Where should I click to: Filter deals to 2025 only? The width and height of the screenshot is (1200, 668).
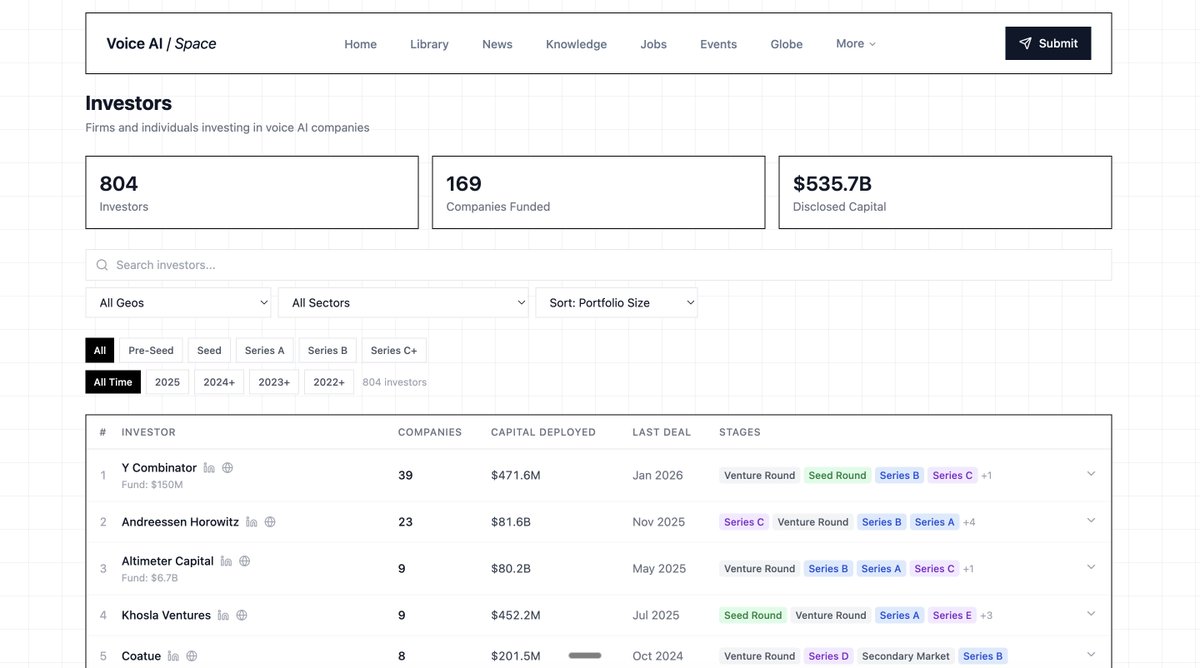point(167,382)
